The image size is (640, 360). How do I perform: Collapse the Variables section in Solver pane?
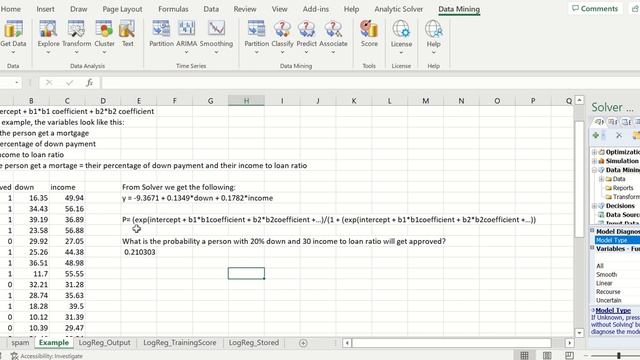coord(592,249)
